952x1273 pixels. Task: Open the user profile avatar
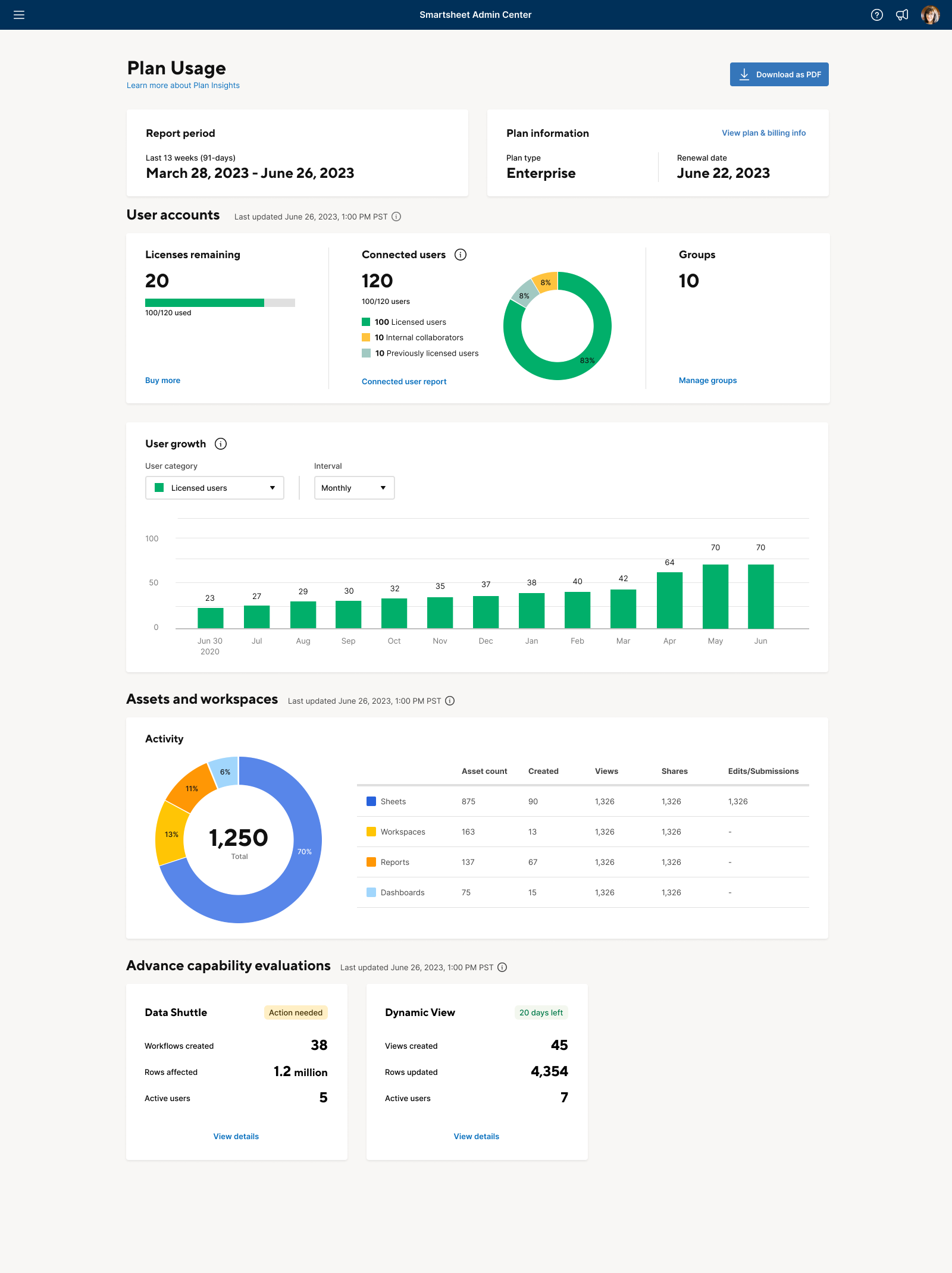point(930,15)
